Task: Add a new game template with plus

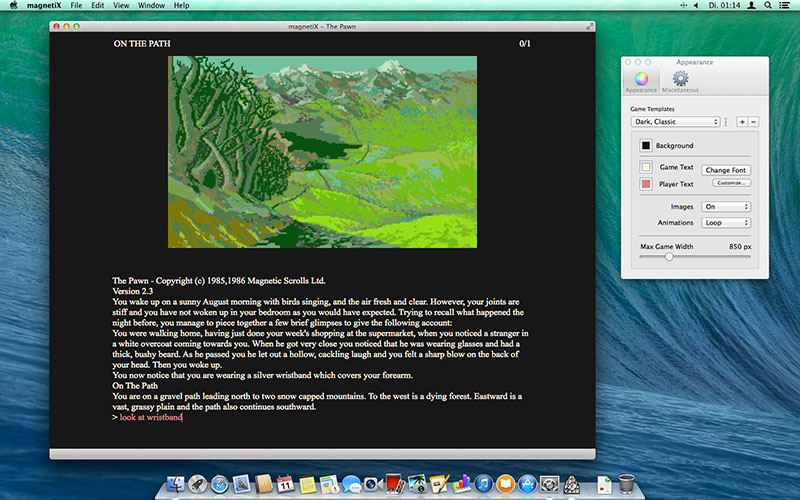Action: (742, 122)
